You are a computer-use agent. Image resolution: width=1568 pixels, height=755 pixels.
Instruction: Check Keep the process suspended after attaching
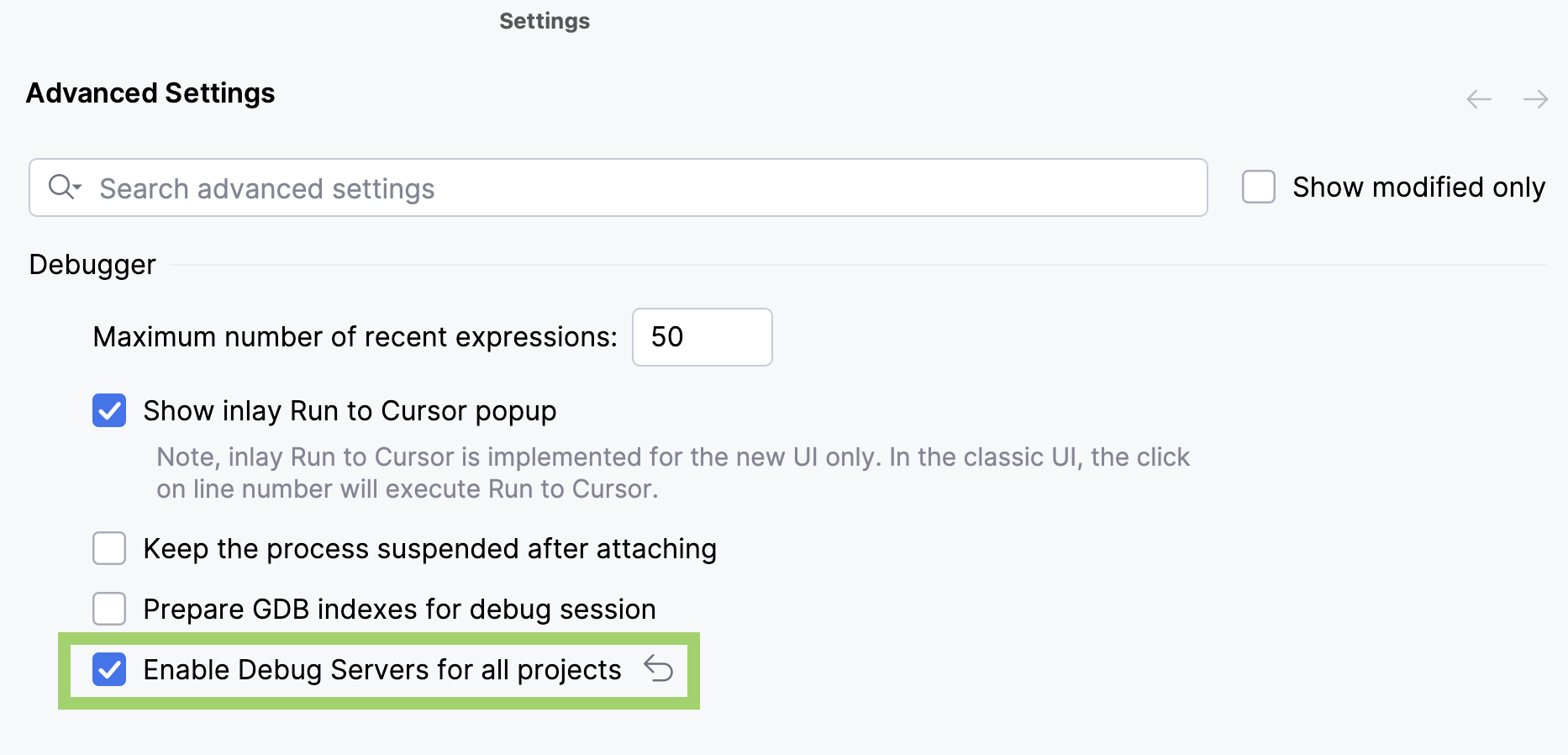pos(108,548)
